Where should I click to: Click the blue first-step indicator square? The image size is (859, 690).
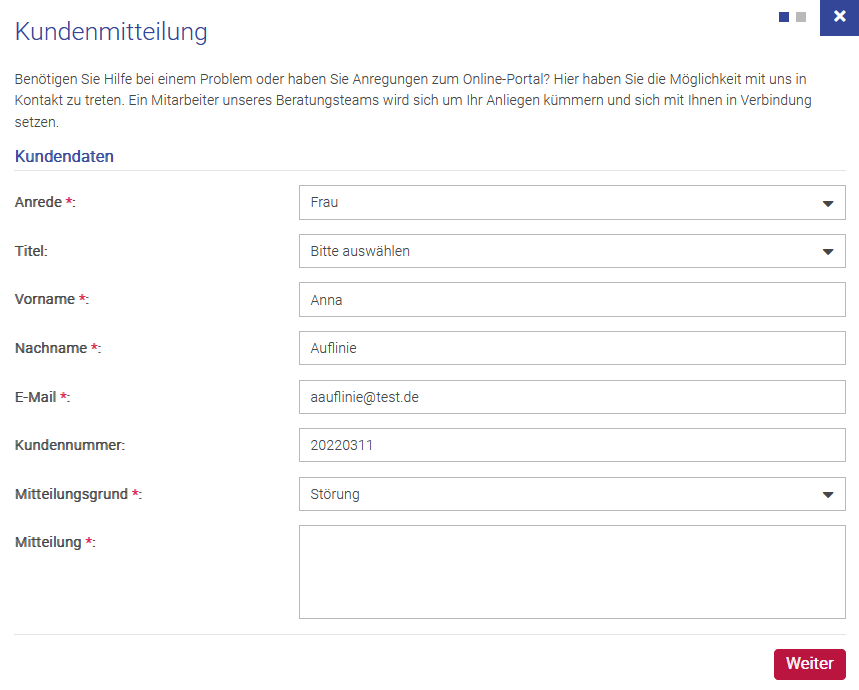pos(784,17)
